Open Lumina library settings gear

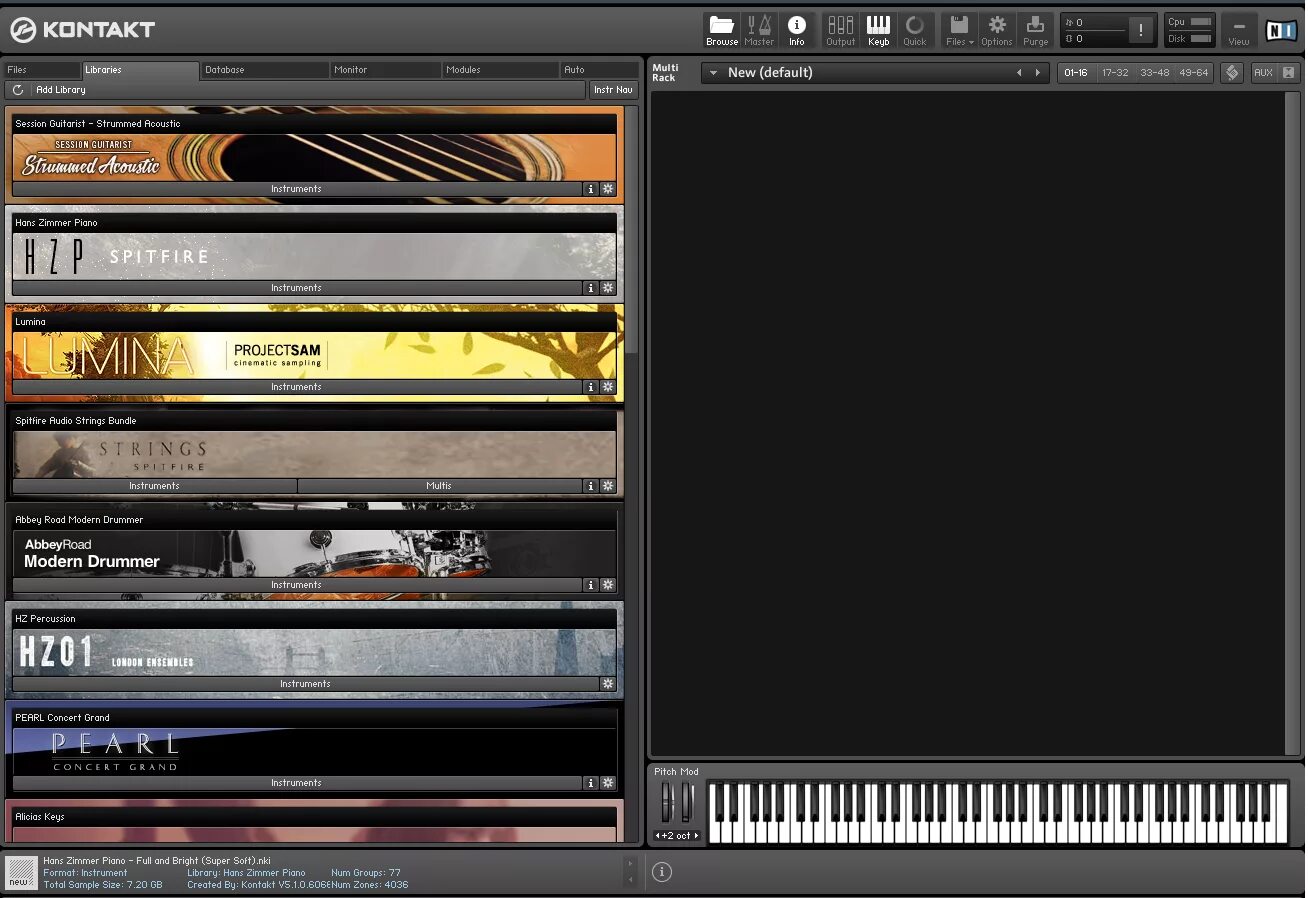click(607, 387)
